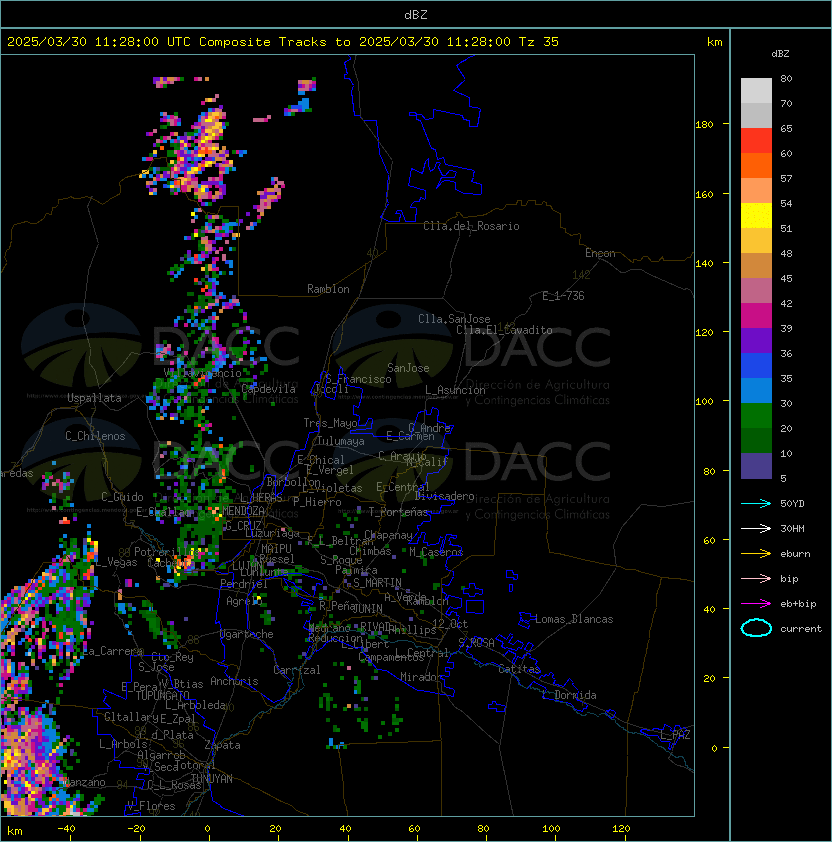This screenshot has height=842, width=832.
Task: Click the 'L_Dormida' map label
Action: (x=569, y=695)
